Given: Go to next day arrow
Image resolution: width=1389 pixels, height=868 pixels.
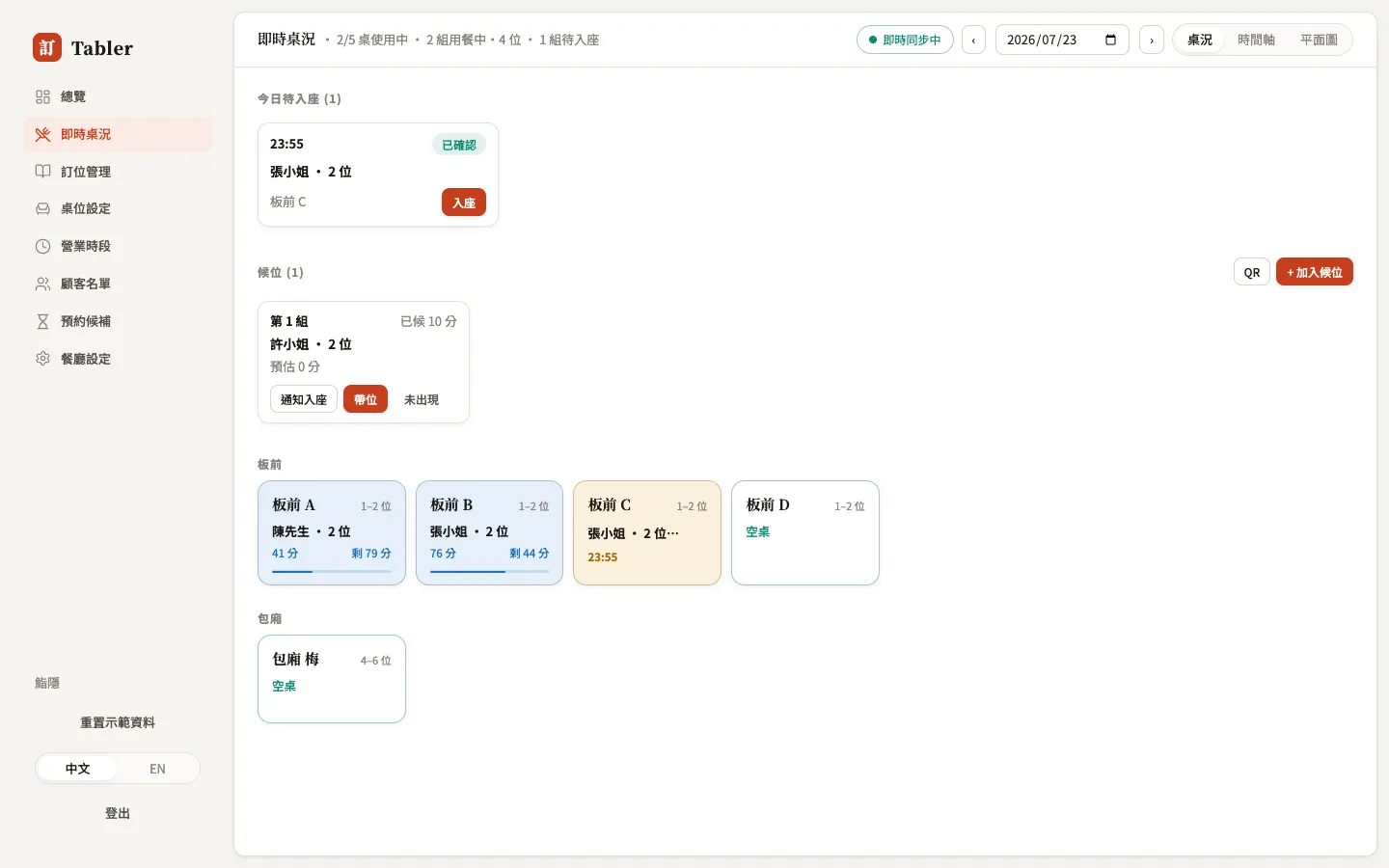Looking at the screenshot, I should click(1152, 40).
